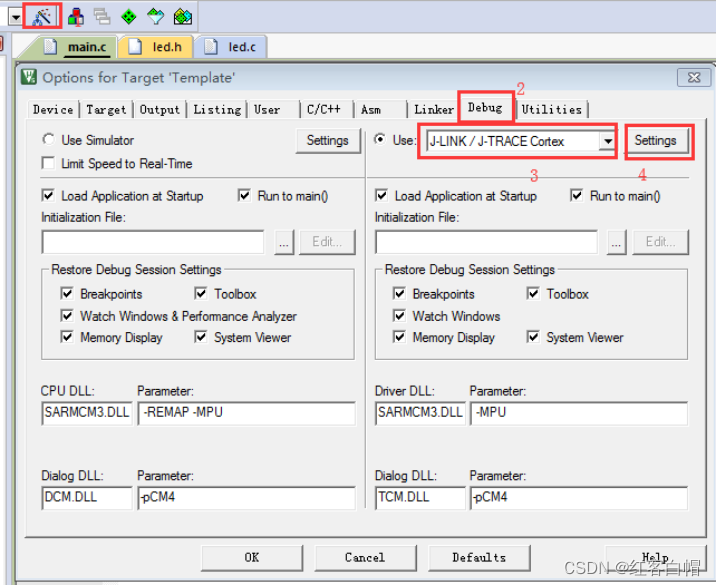This screenshot has height=586, width=716.
Task: Confirm dialog with OK button
Action: tap(252, 558)
